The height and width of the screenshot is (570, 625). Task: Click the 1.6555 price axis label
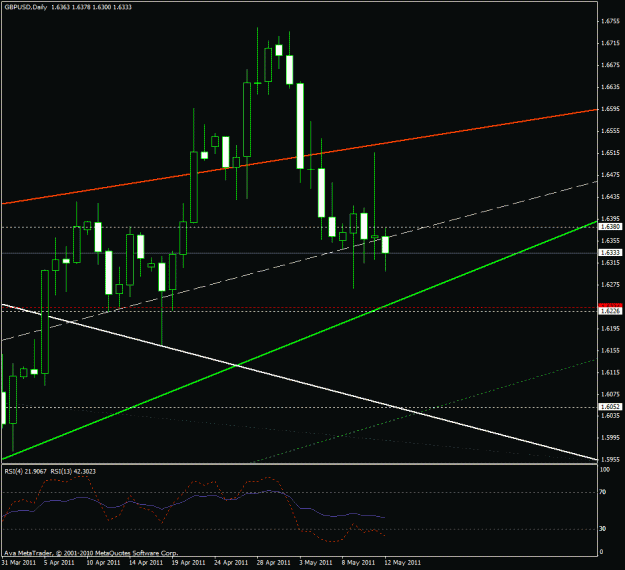[x=611, y=131]
